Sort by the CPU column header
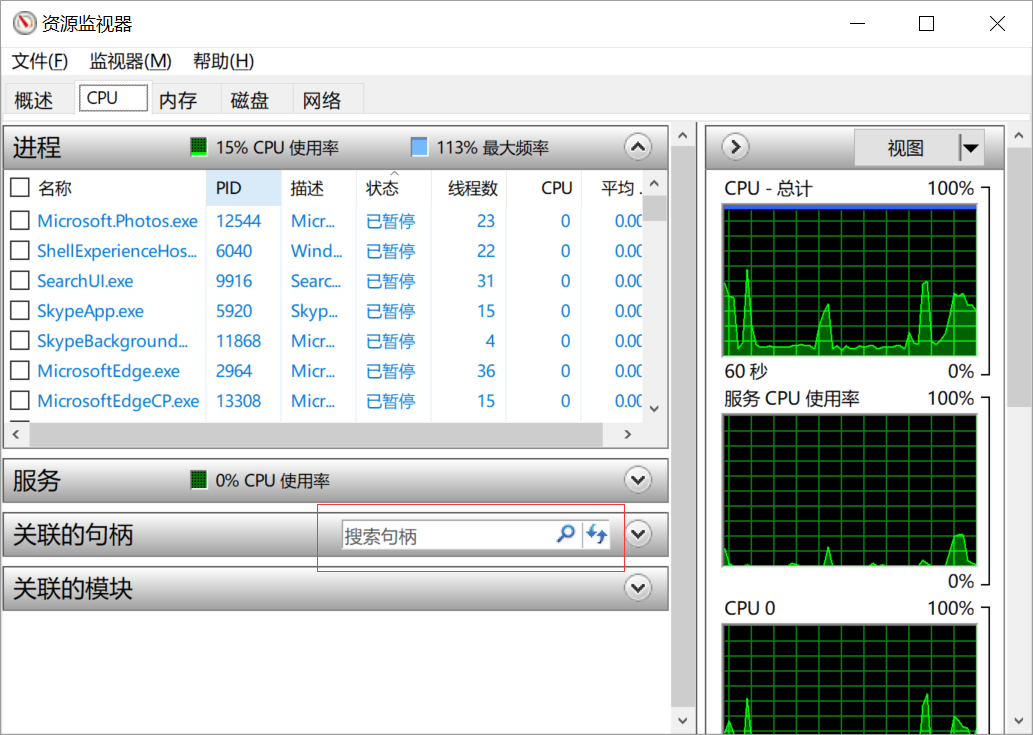The image size is (1033, 735). point(544,188)
